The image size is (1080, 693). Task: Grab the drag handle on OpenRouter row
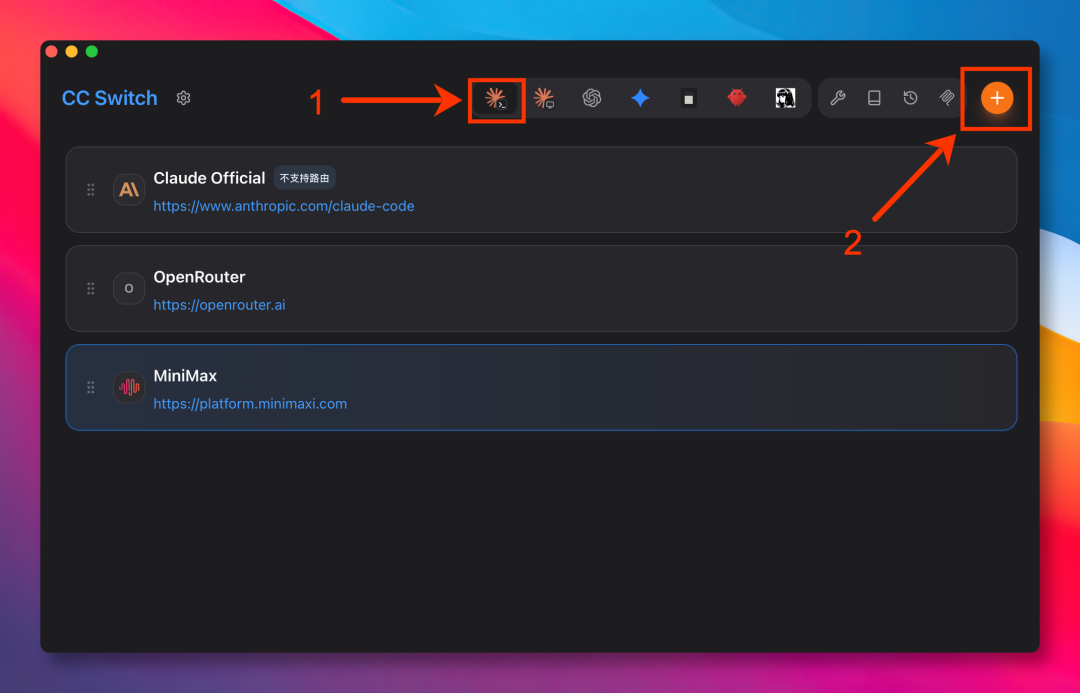90,289
